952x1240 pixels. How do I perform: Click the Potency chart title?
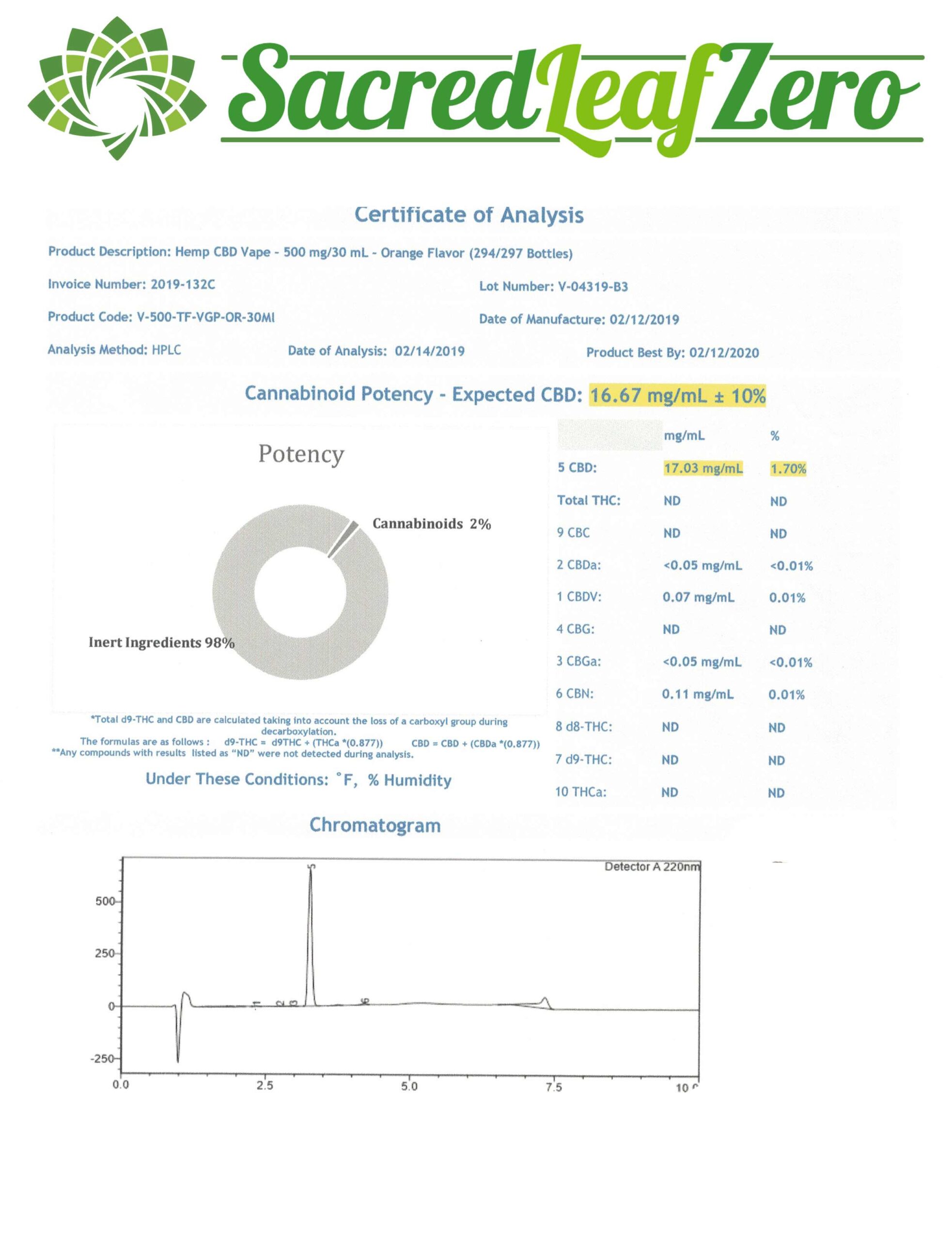tap(301, 454)
